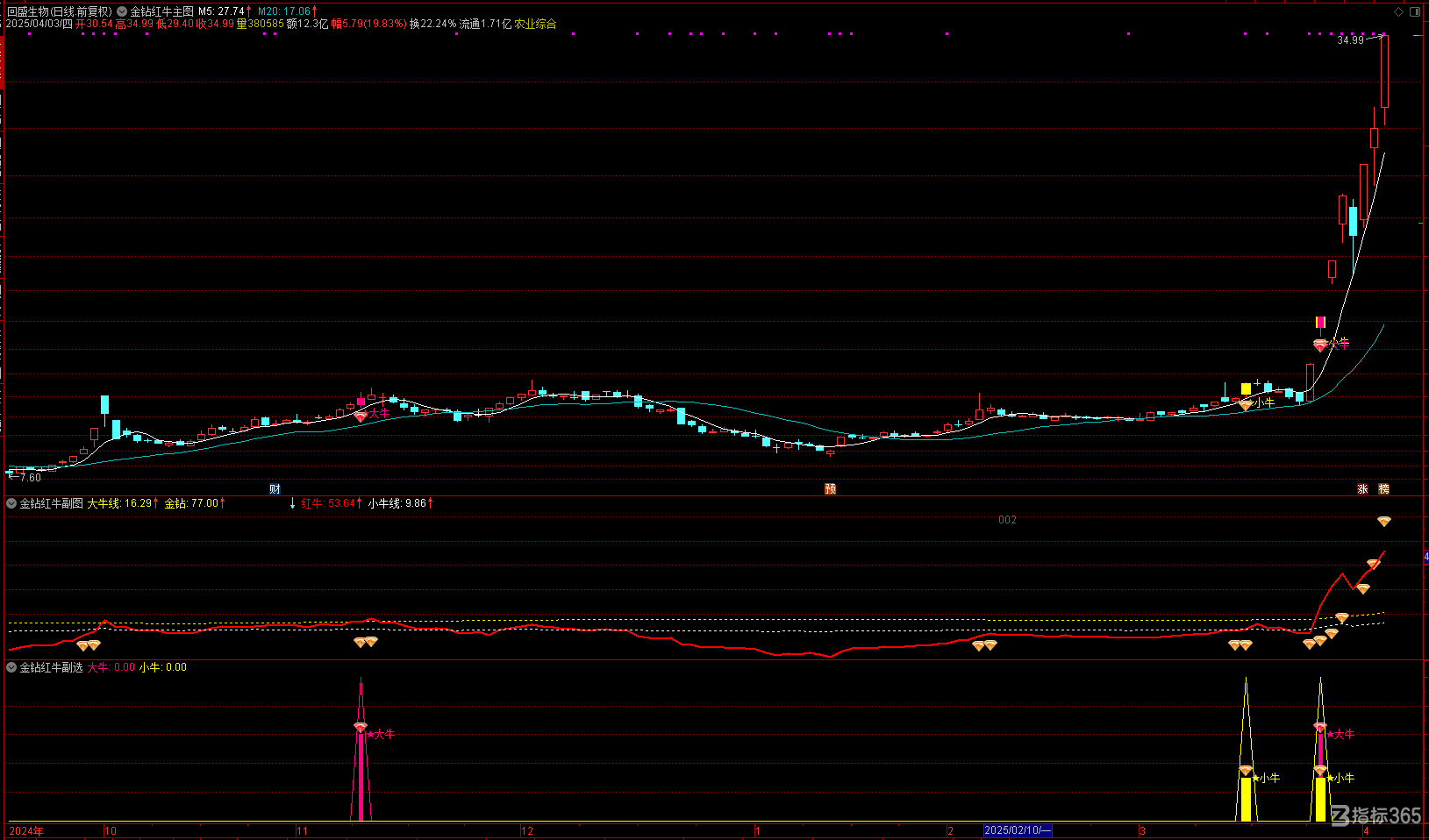This screenshot has width=1429, height=840.
Task: Click the date 2025/04/03/四 in info line
Action: coord(39,24)
